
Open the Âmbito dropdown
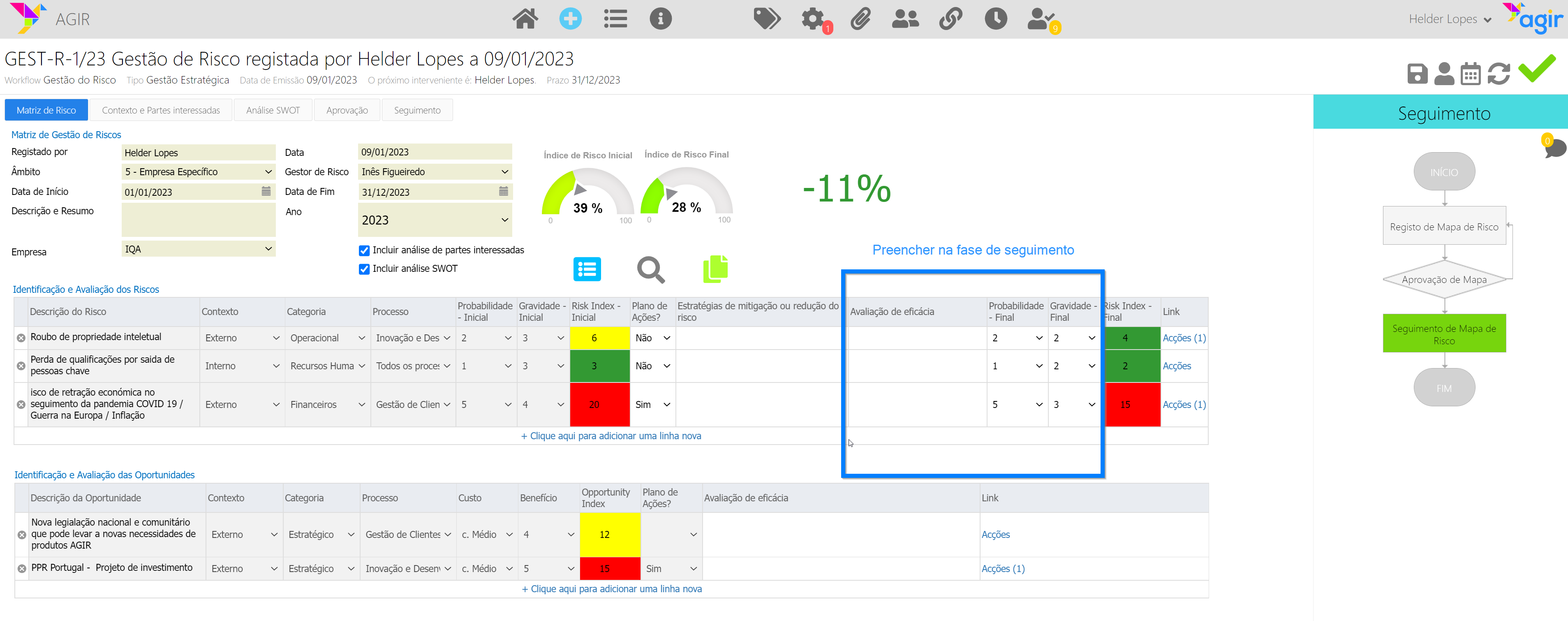tap(199, 171)
